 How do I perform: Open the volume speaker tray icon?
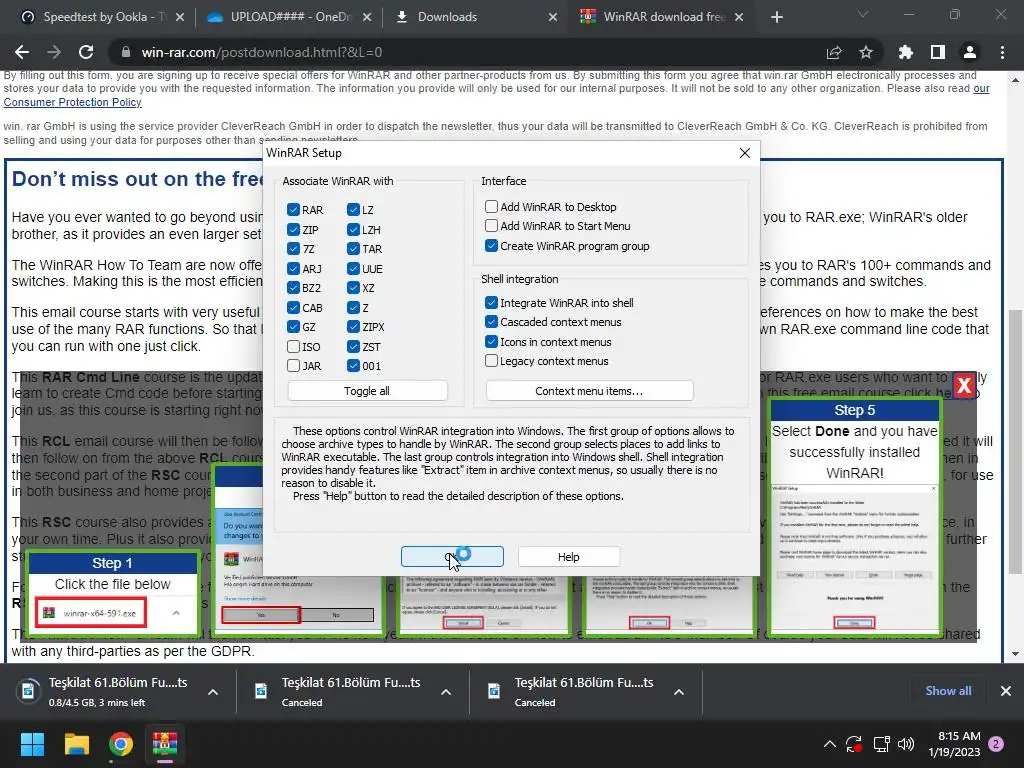[906, 744]
